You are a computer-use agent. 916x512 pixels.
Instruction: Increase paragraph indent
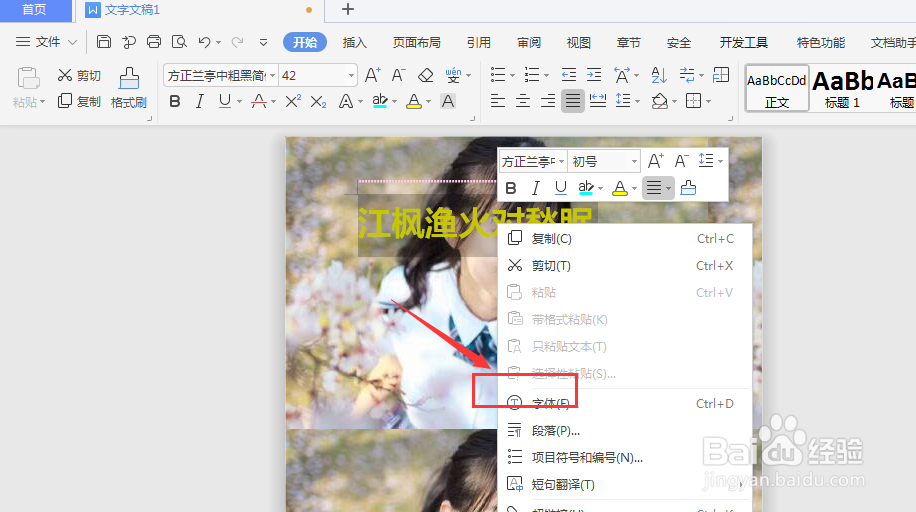[594, 75]
